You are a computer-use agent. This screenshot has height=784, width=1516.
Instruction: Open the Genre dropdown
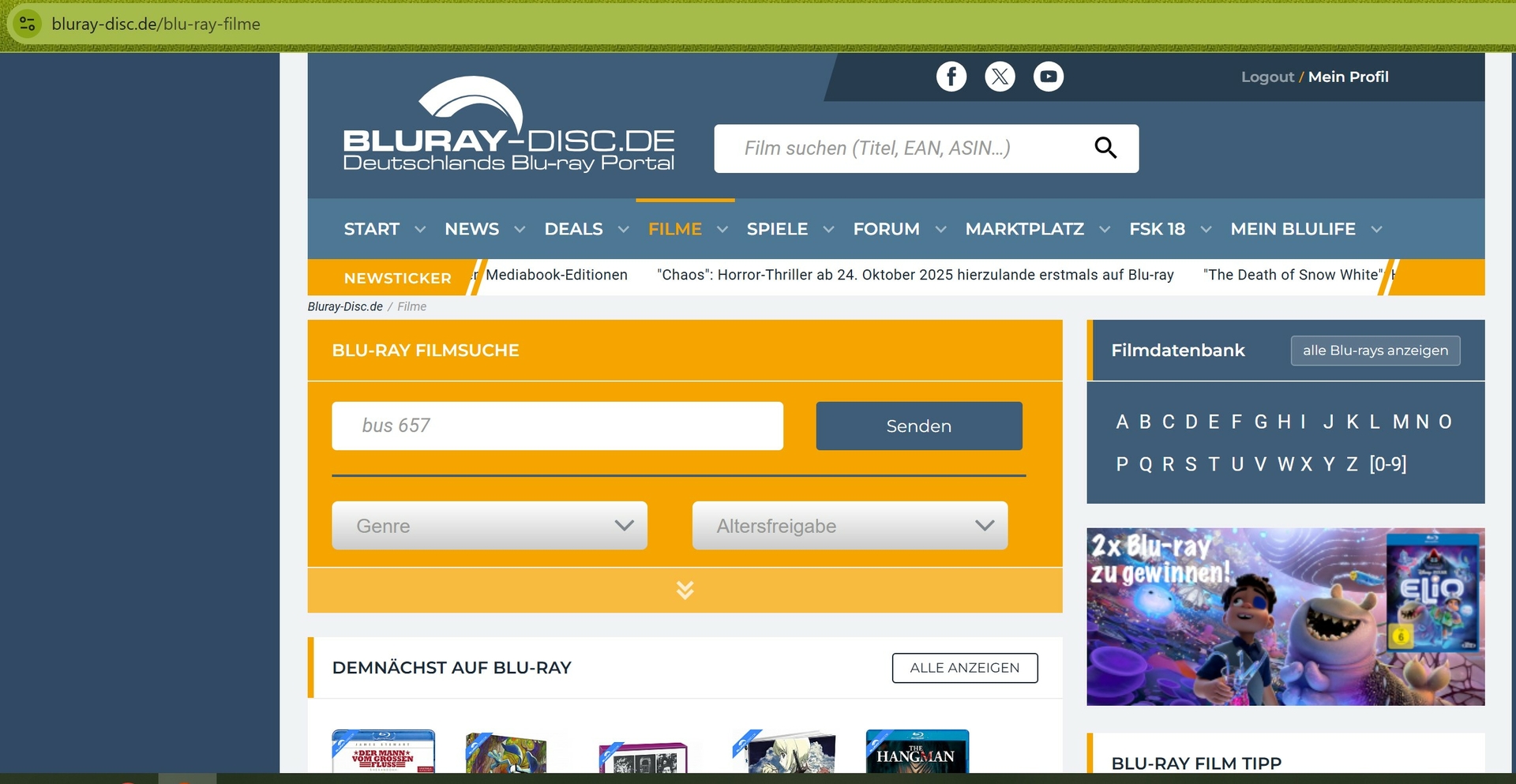coord(489,526)
